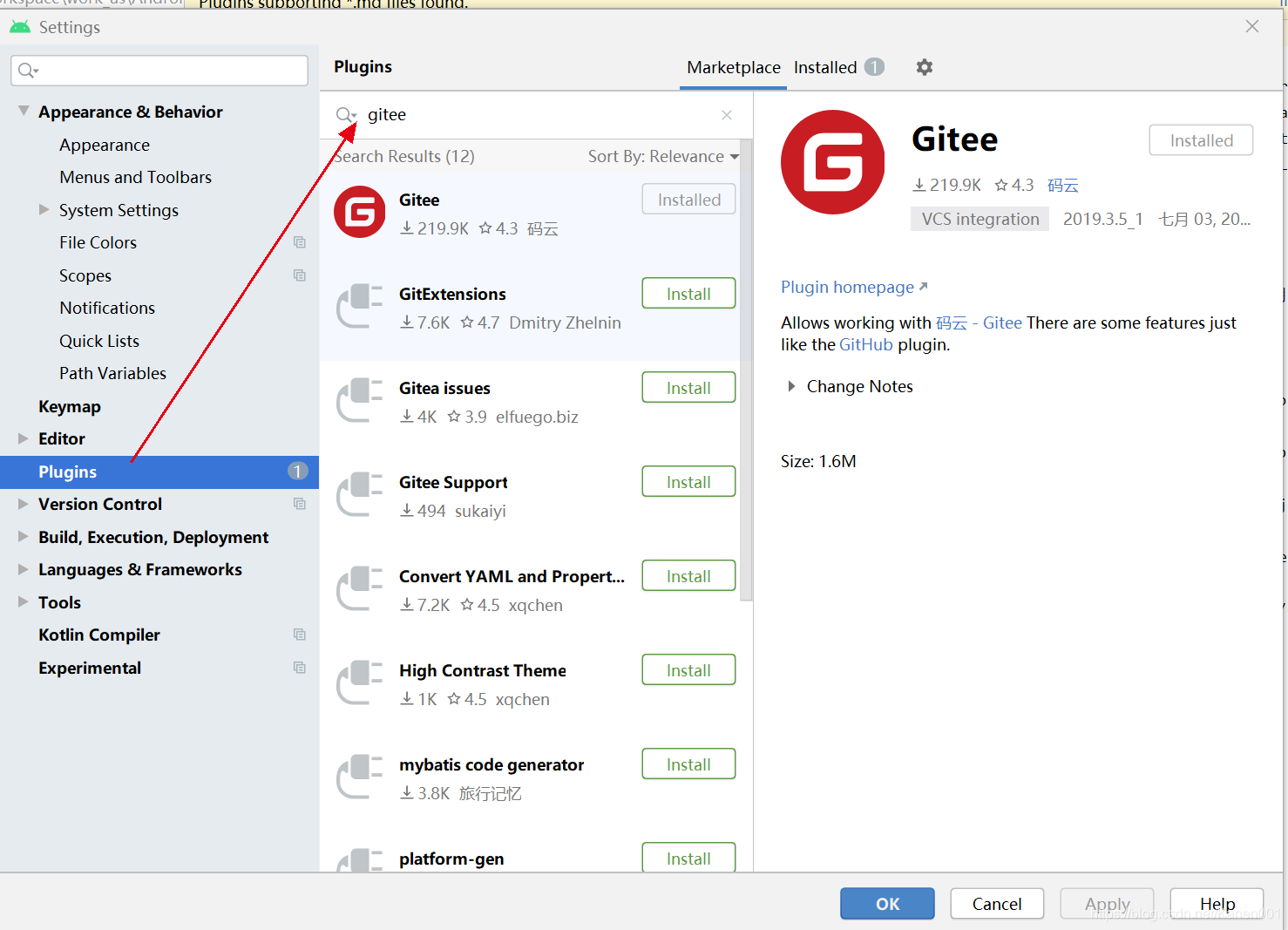The width and height of the screenshot is (1288, 930).
Task: Click project-level icon beside Kotlin Compiler
Action: coord(300,635)
